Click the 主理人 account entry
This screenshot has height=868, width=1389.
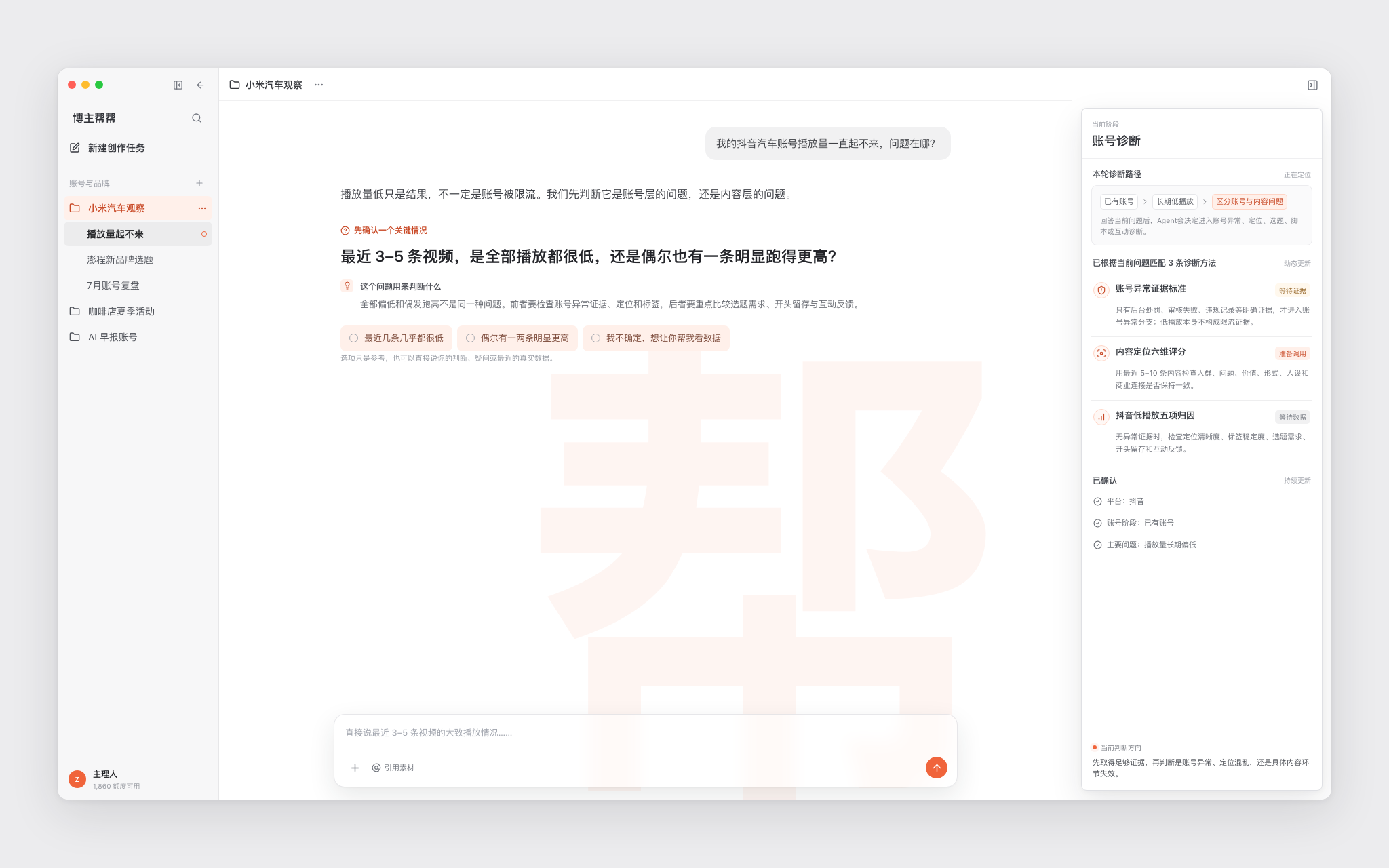pyautogui.click(x=138, y=779)
